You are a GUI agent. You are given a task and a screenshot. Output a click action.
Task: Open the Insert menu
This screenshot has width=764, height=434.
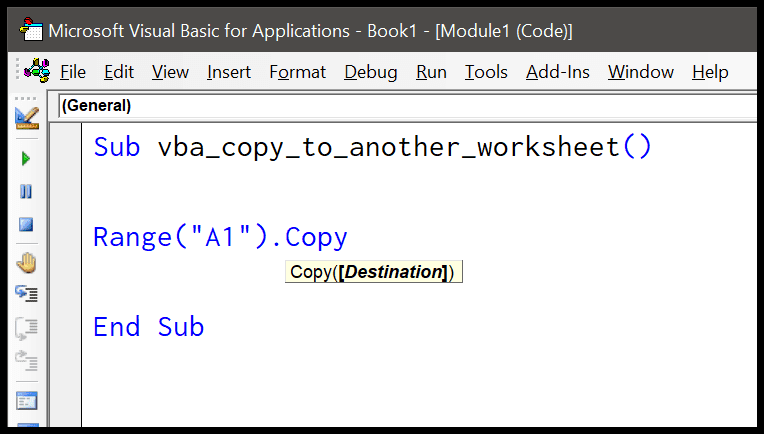pos(229,72)
